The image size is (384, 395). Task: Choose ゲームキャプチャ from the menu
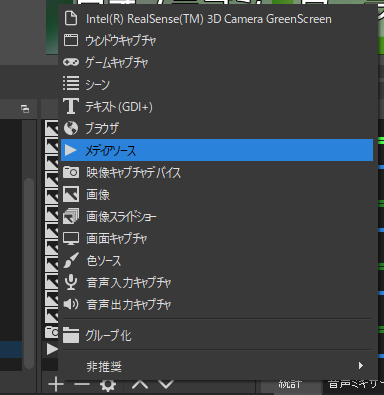[x=217, y=62]
